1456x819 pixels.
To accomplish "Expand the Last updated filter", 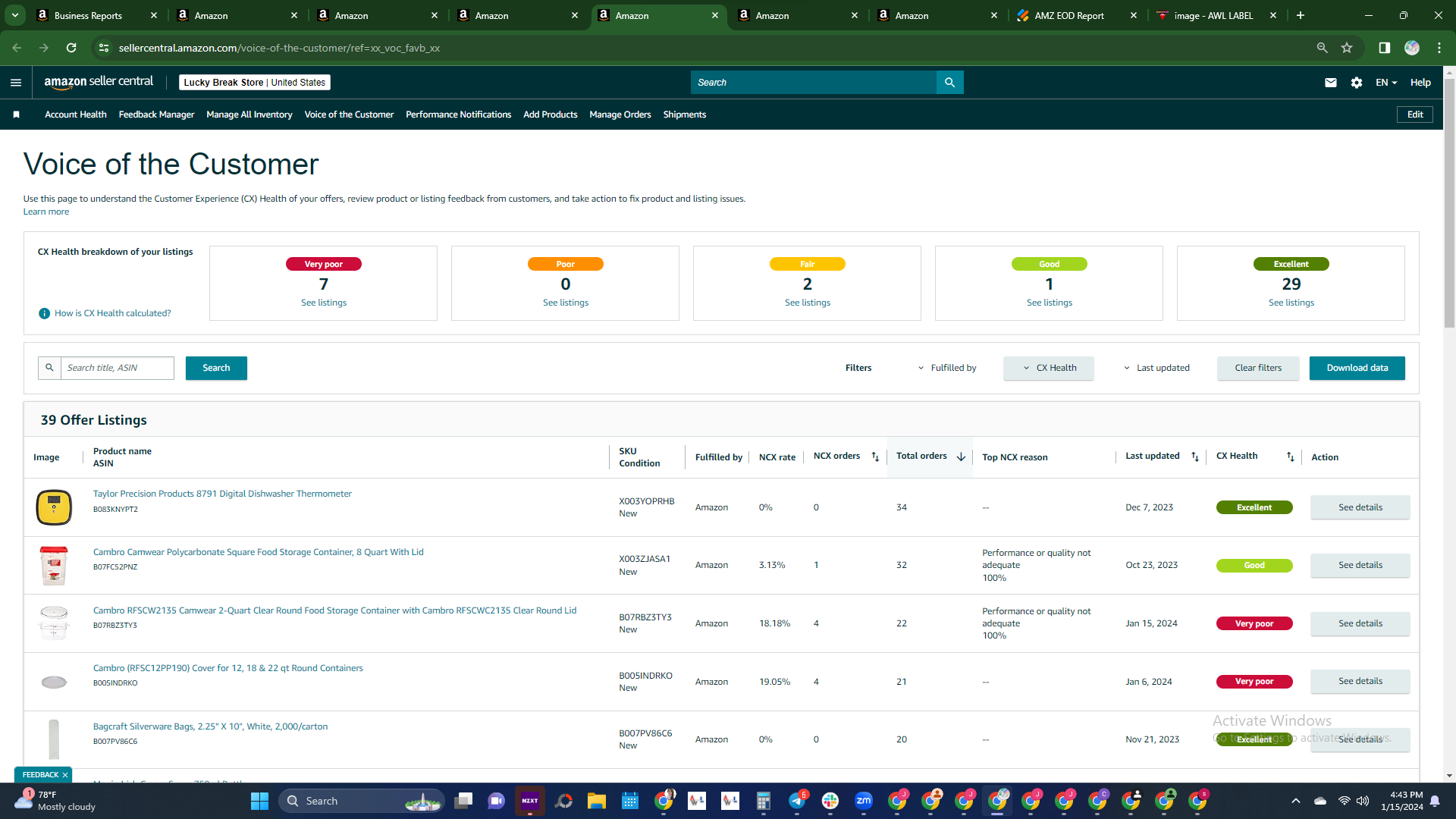I will [x=1156, y=368].
